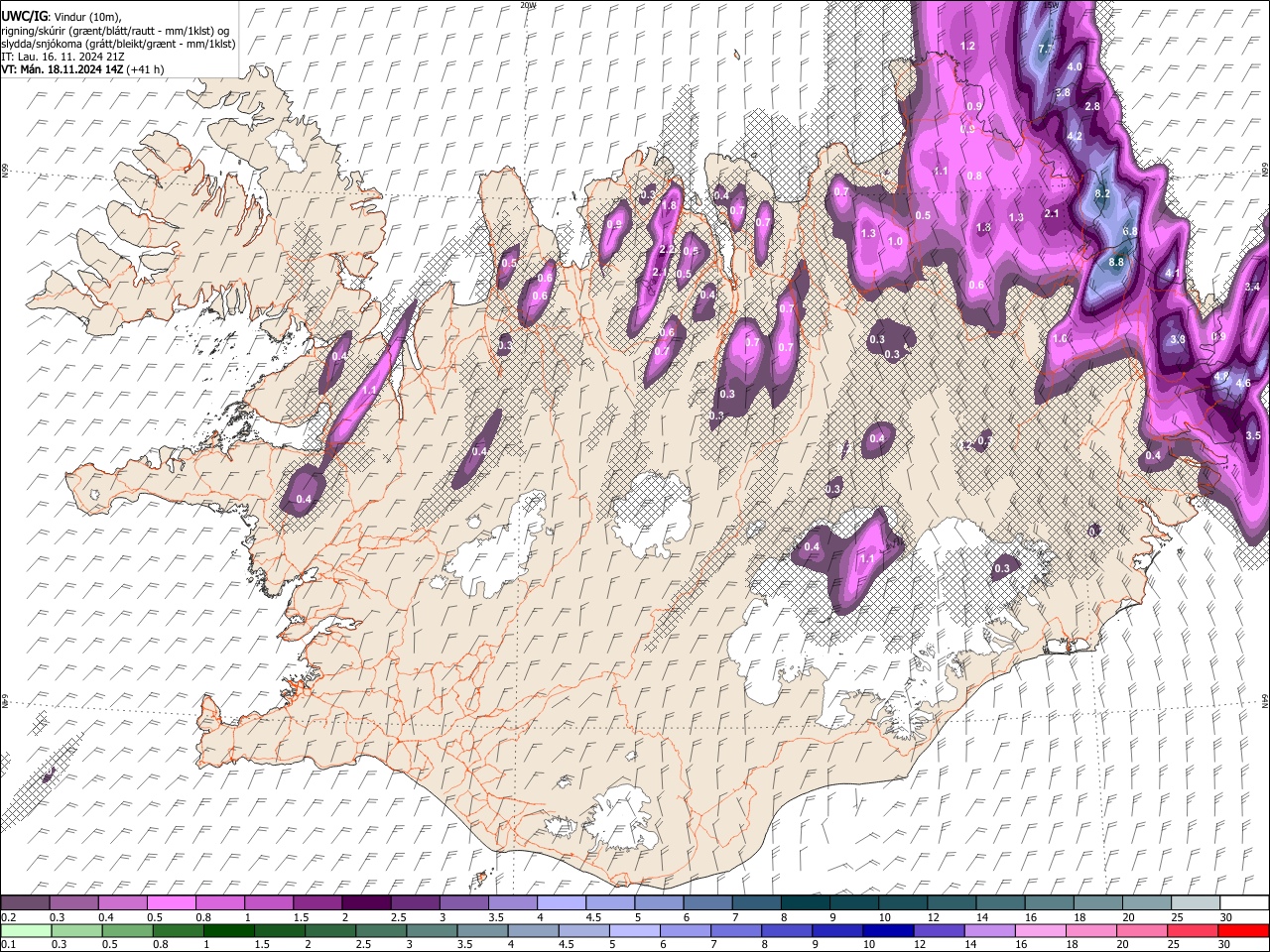Click the 7.7 precipitation value near the top
This screenshot has width=1270, height=952.
click(1045, 48)
